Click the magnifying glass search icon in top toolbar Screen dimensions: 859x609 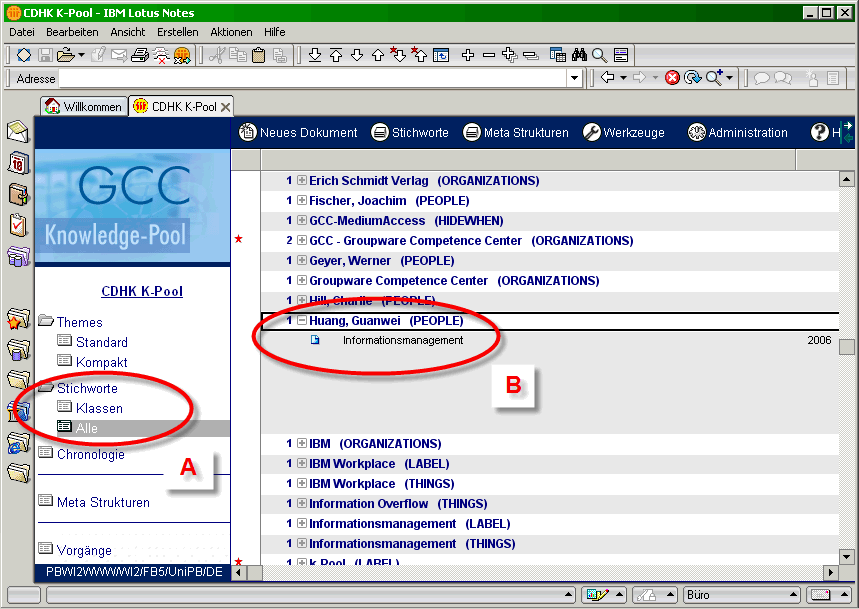tap(599, 55)
